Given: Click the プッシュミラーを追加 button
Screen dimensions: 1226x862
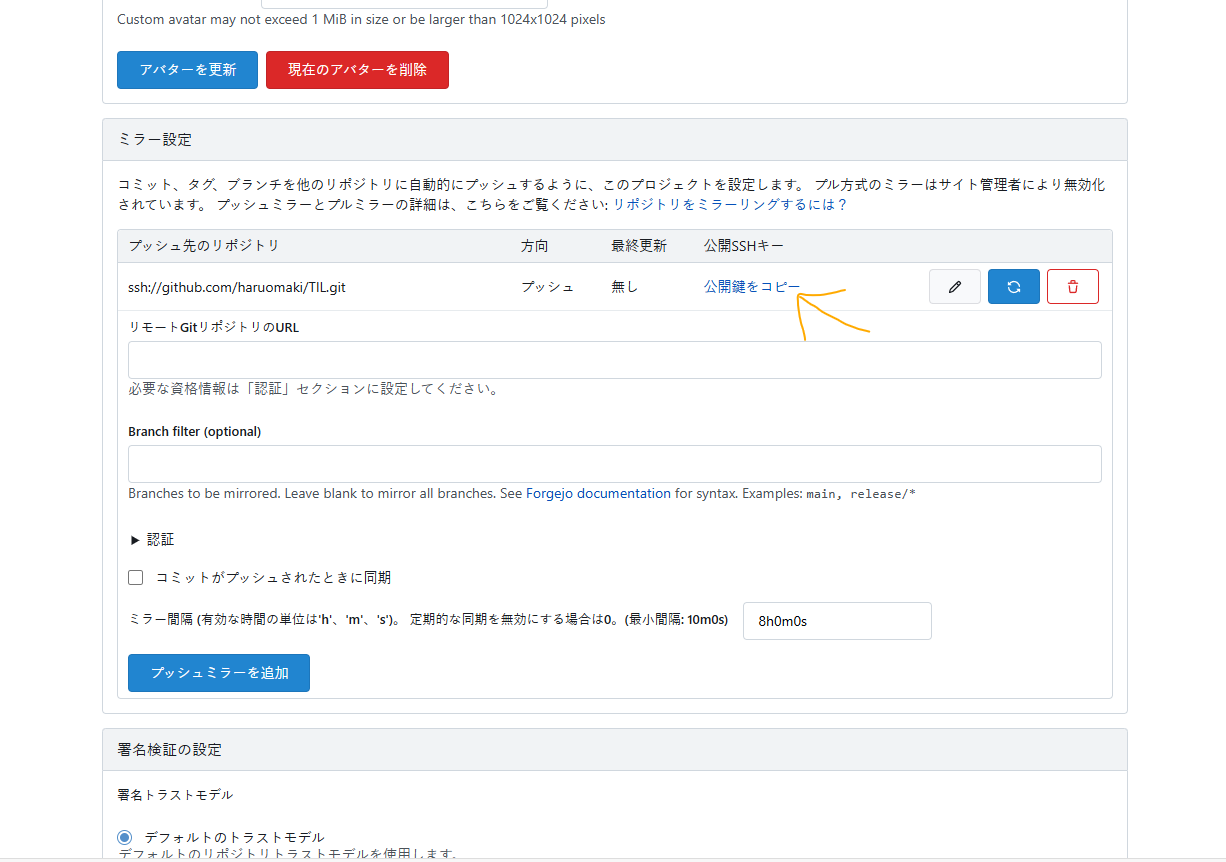Looking at the screenshot, I should (219, 673).
